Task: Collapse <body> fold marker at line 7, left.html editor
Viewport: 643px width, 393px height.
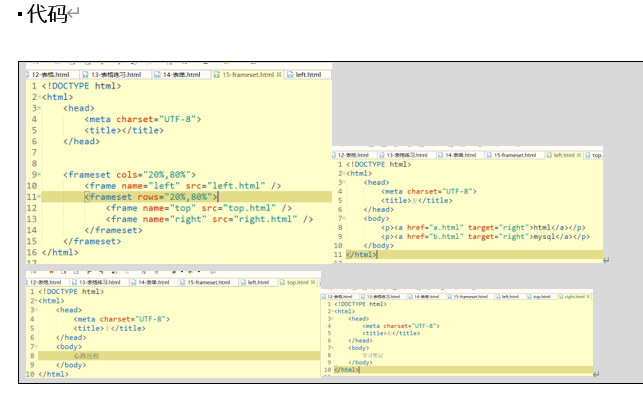Action: [344, 218]
